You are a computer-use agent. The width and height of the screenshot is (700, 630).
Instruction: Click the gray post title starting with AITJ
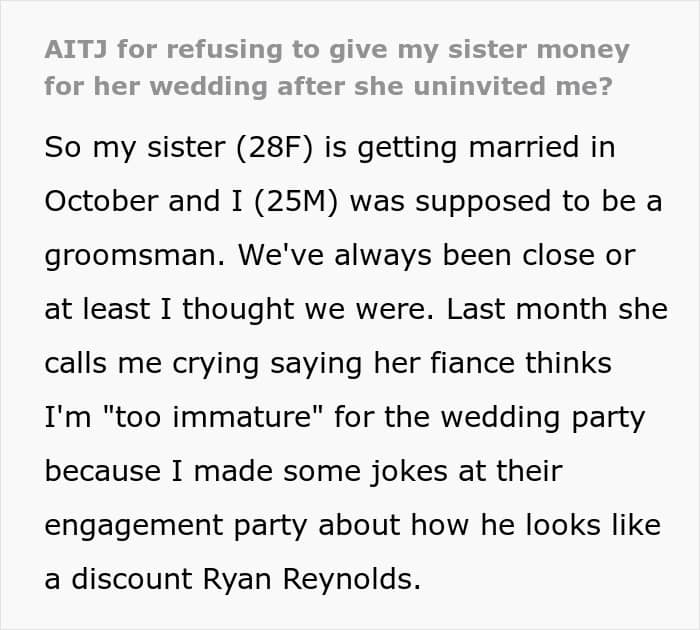[337, 68]
